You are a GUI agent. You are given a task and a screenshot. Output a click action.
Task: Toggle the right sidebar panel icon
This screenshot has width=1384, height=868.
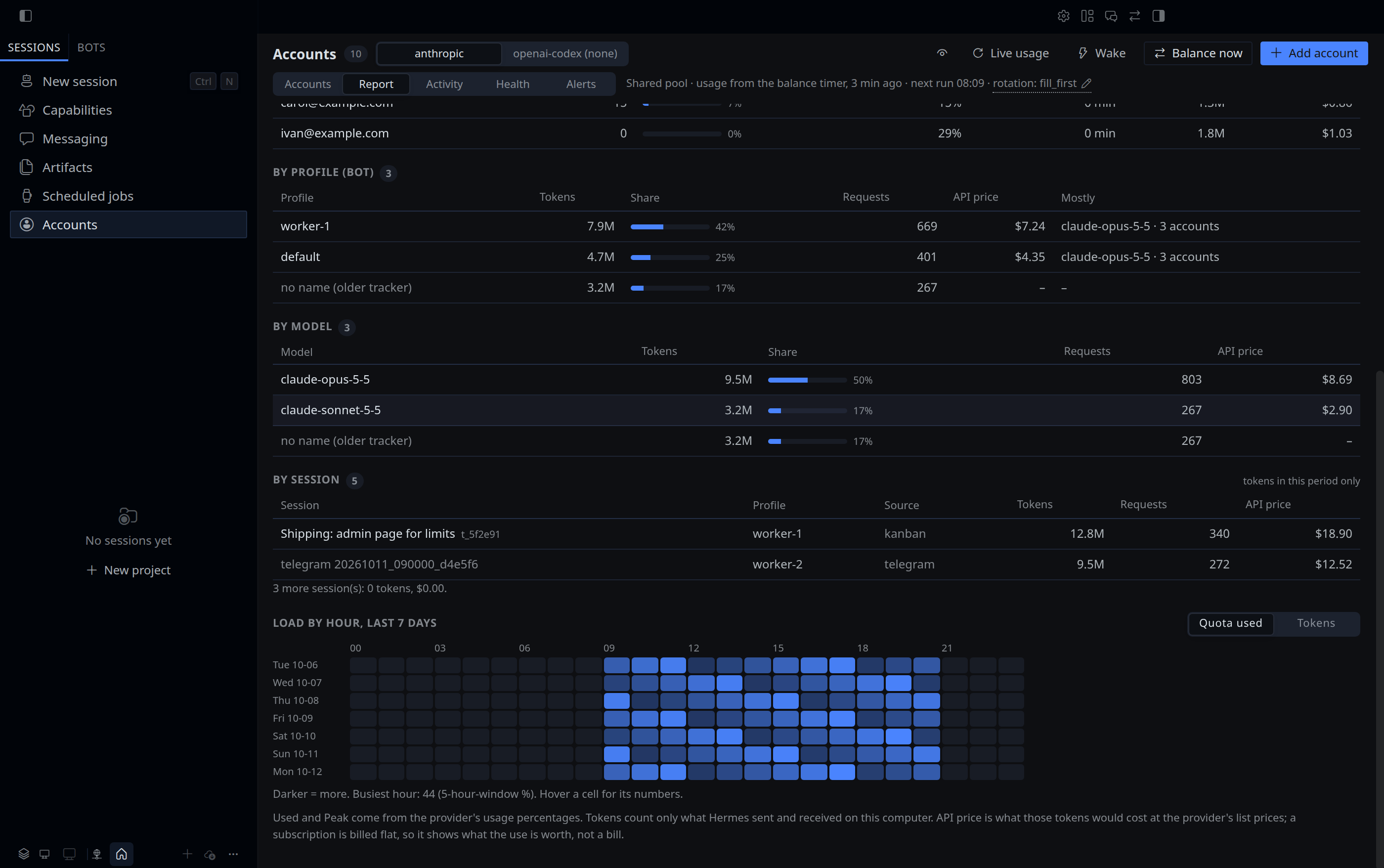coord(1159,16)
